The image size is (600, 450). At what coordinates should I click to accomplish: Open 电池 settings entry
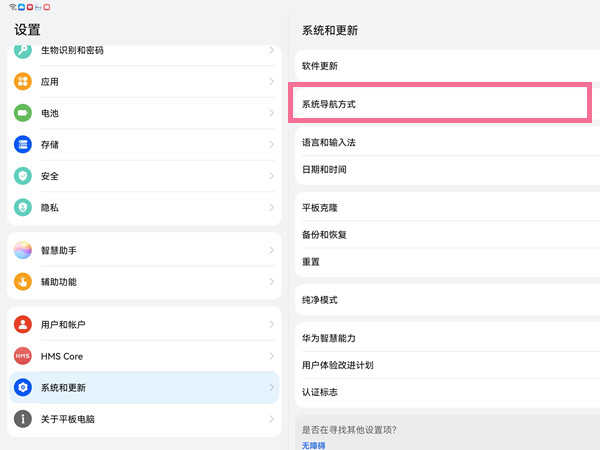144,113
